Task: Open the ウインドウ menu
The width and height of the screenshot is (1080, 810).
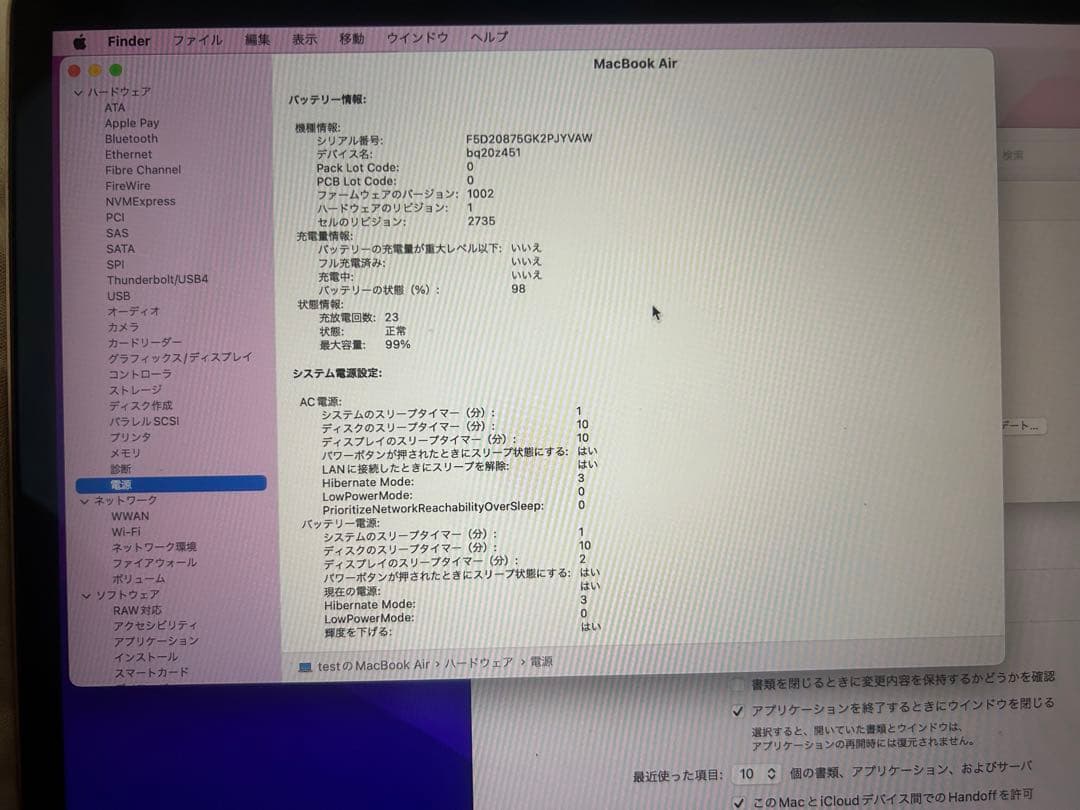Action: 417,40
